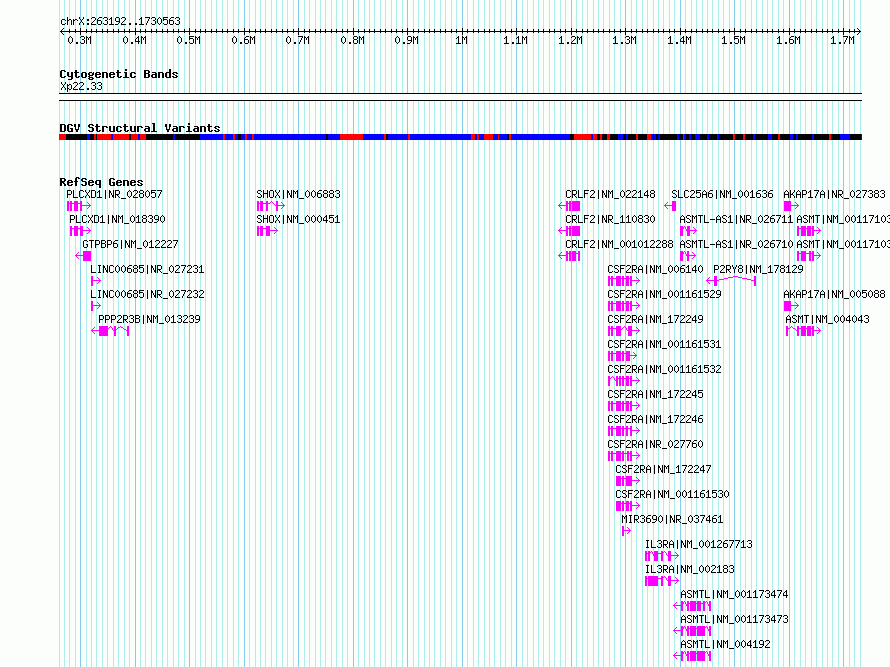Viewport: 890px width, 667px height.
Task: Click the SHOX|NM_006883 label
Action: pyautogui.click(x=299, y=194)
